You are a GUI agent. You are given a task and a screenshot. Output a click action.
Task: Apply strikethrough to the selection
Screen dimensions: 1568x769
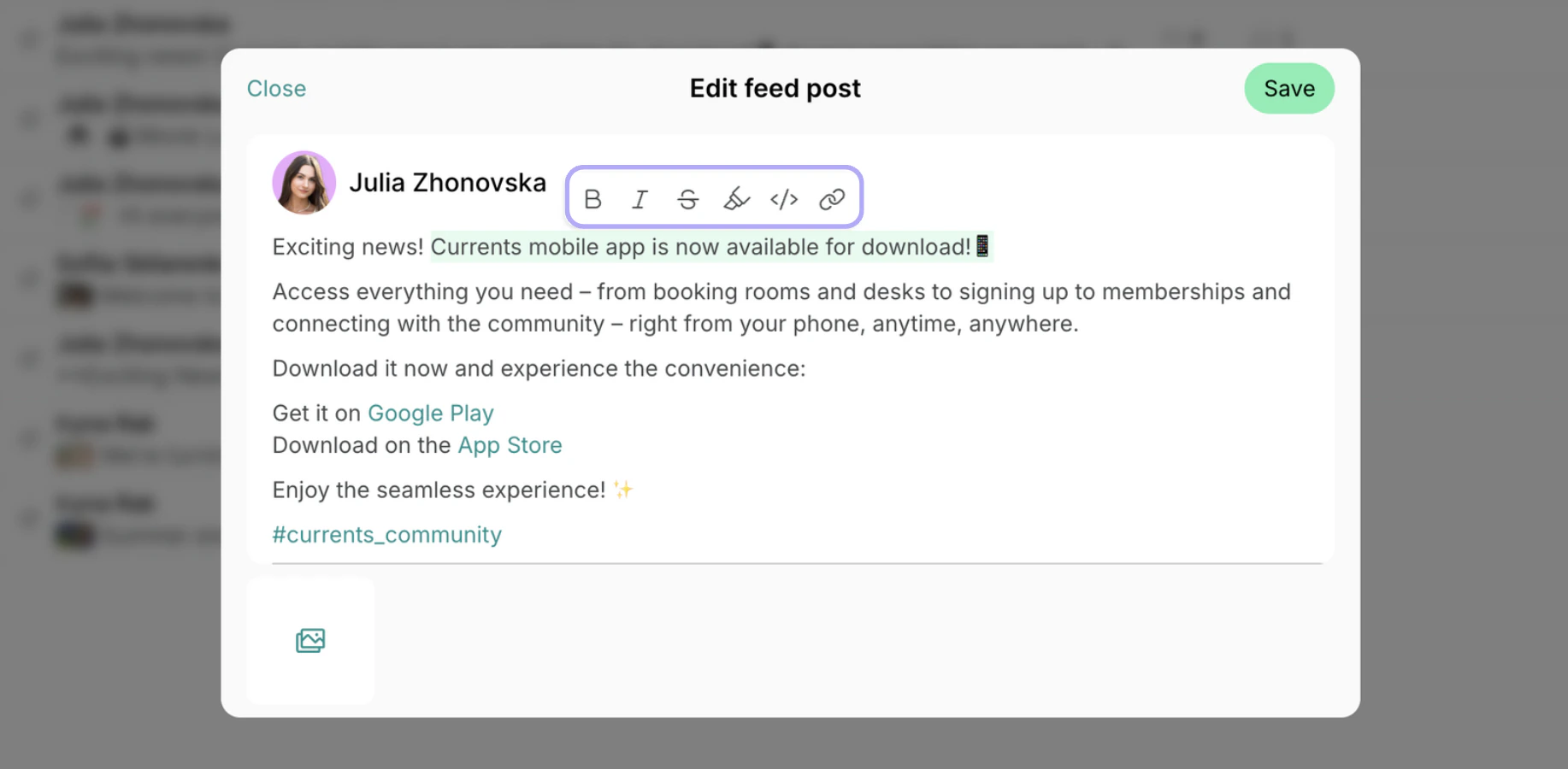tap(688, 199)
